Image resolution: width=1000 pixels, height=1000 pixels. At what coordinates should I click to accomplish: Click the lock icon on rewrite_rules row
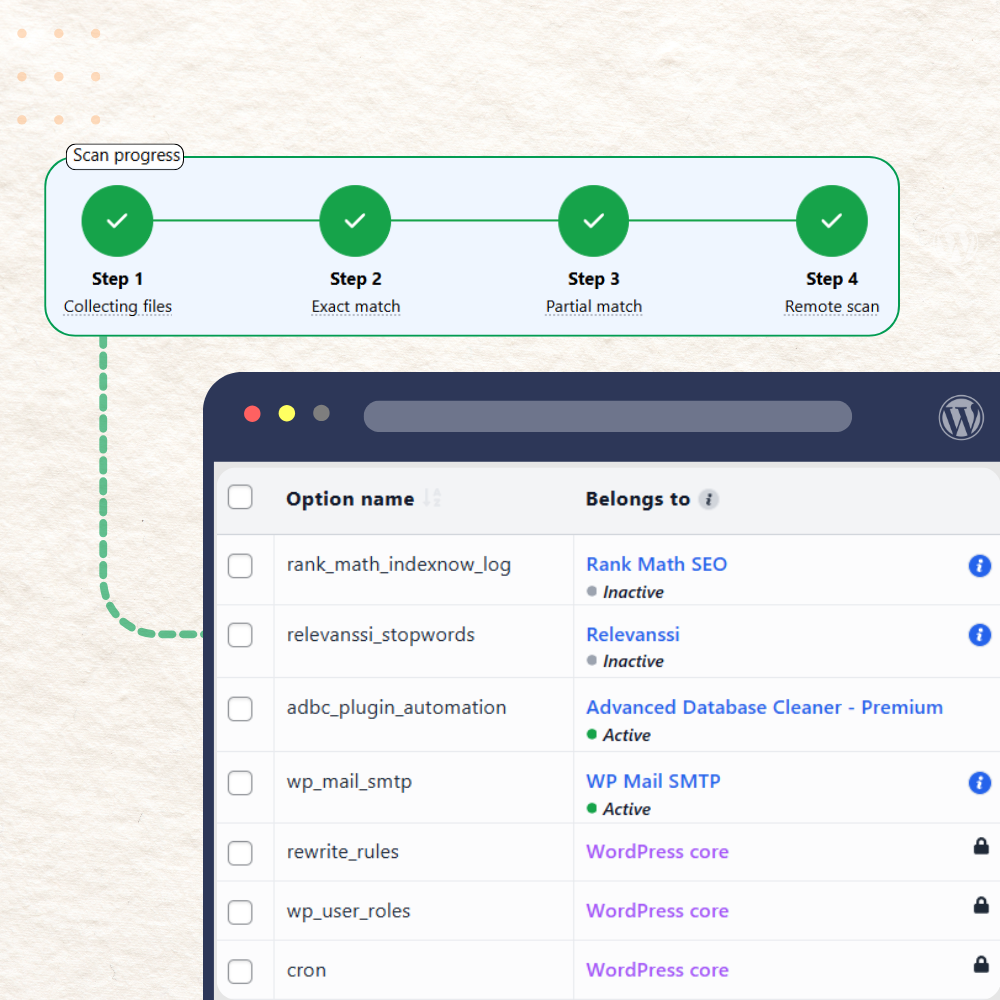982,846
